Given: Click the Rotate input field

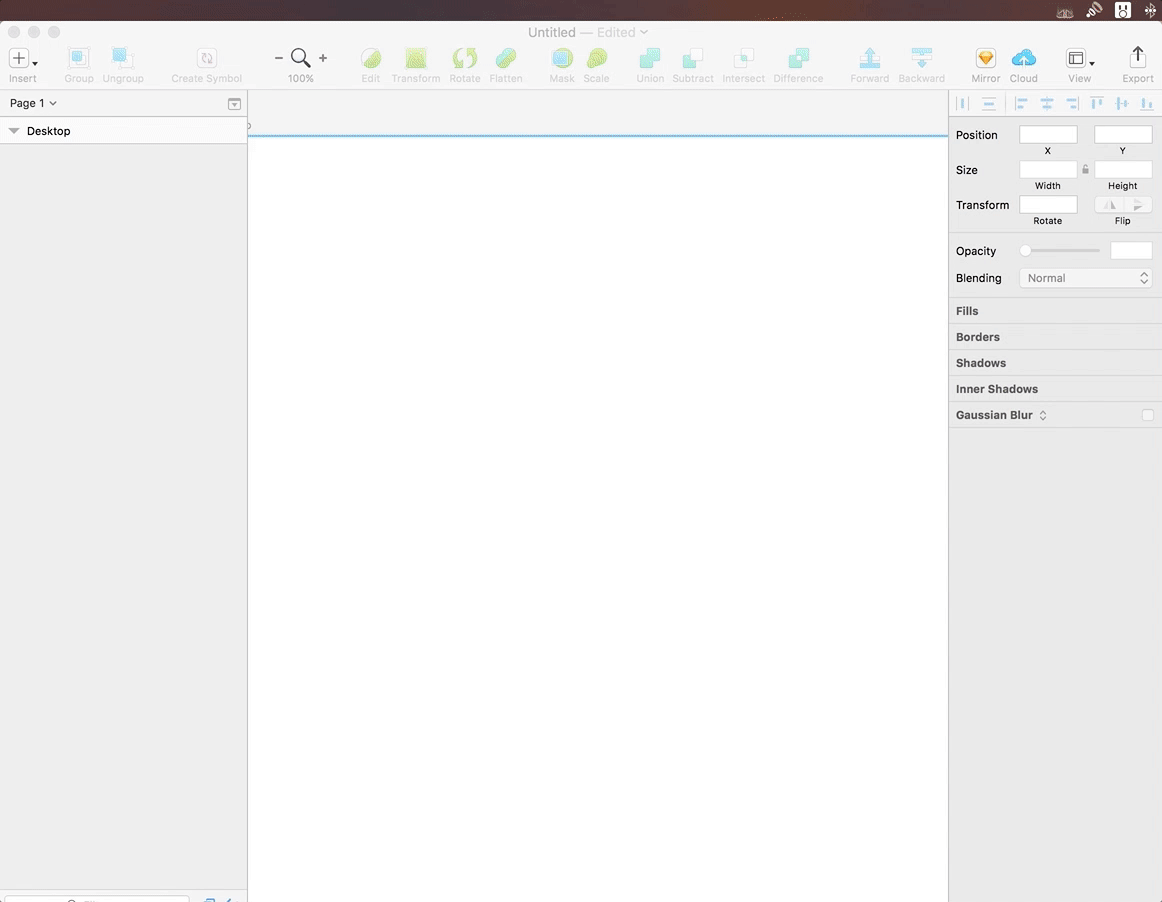Looking at the screenshot, I should click(1048, 205).
